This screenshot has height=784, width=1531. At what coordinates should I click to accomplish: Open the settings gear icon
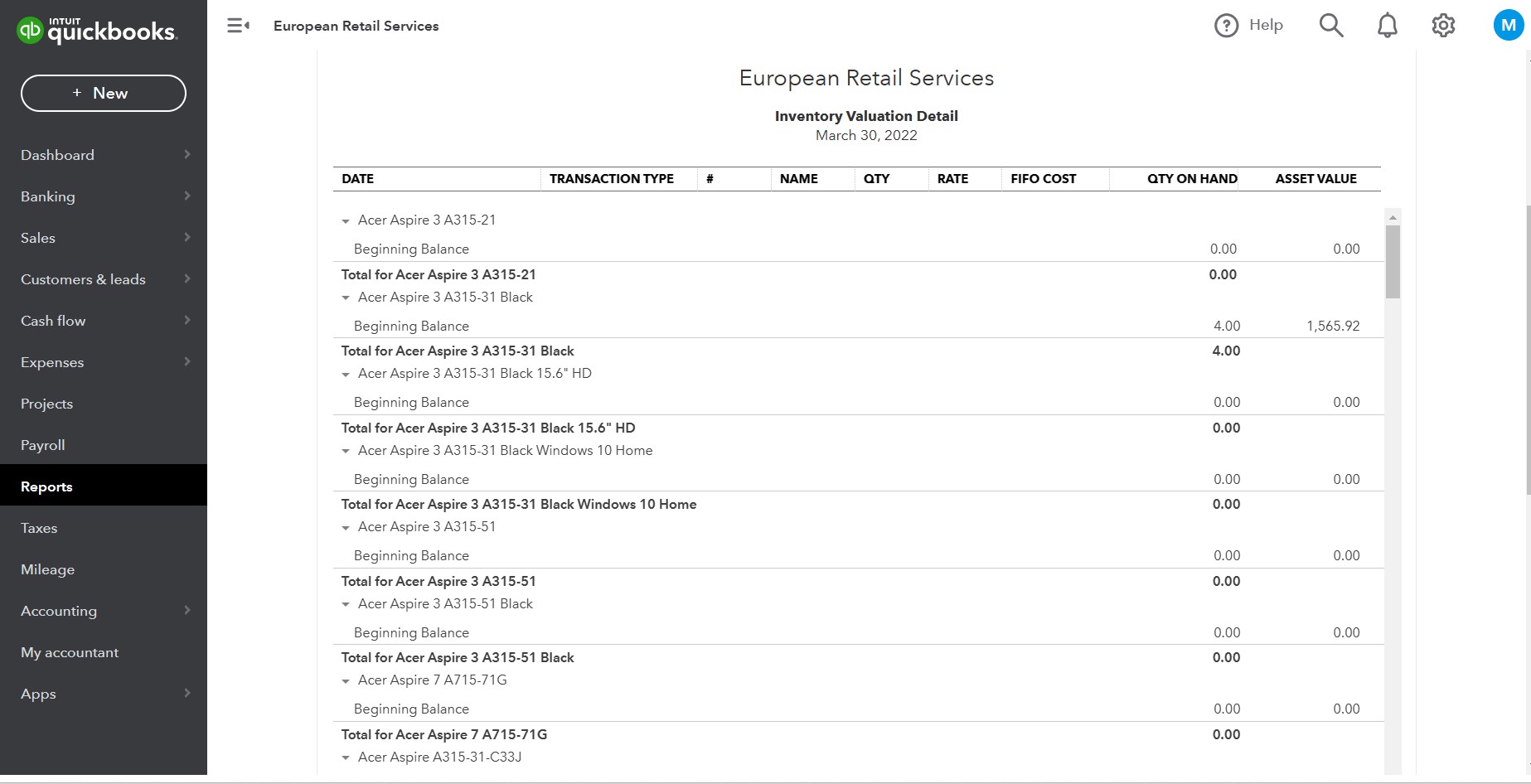pos(1443,26)
